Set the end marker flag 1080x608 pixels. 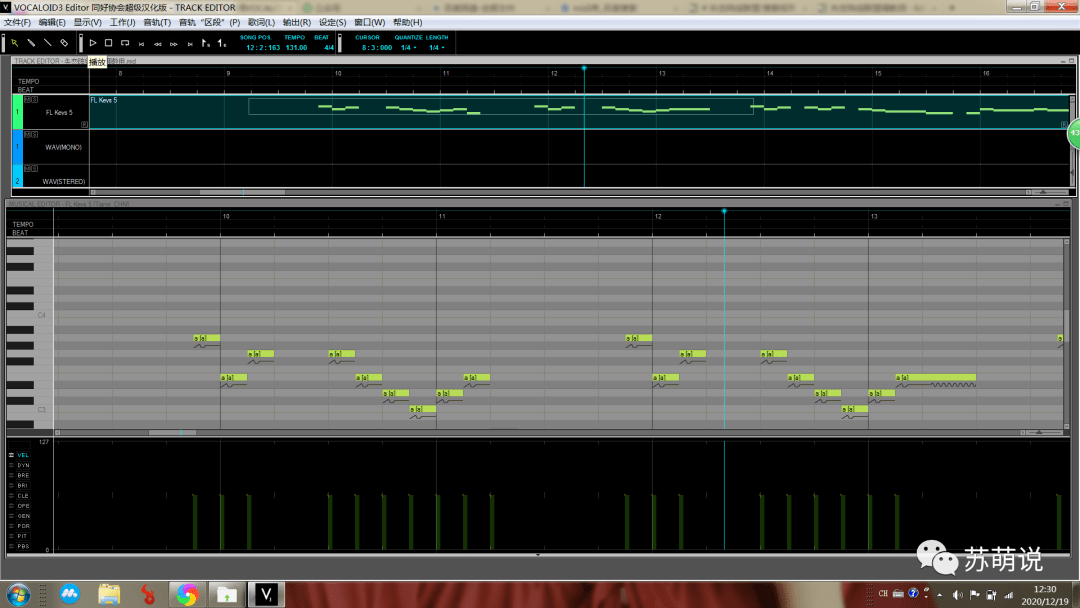coord(222,43)
